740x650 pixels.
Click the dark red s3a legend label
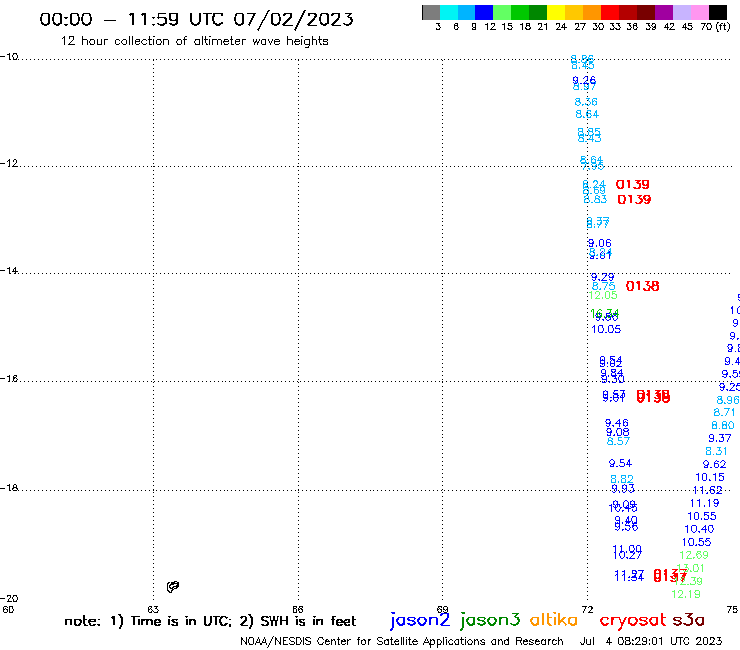click(x=688, y=620)
